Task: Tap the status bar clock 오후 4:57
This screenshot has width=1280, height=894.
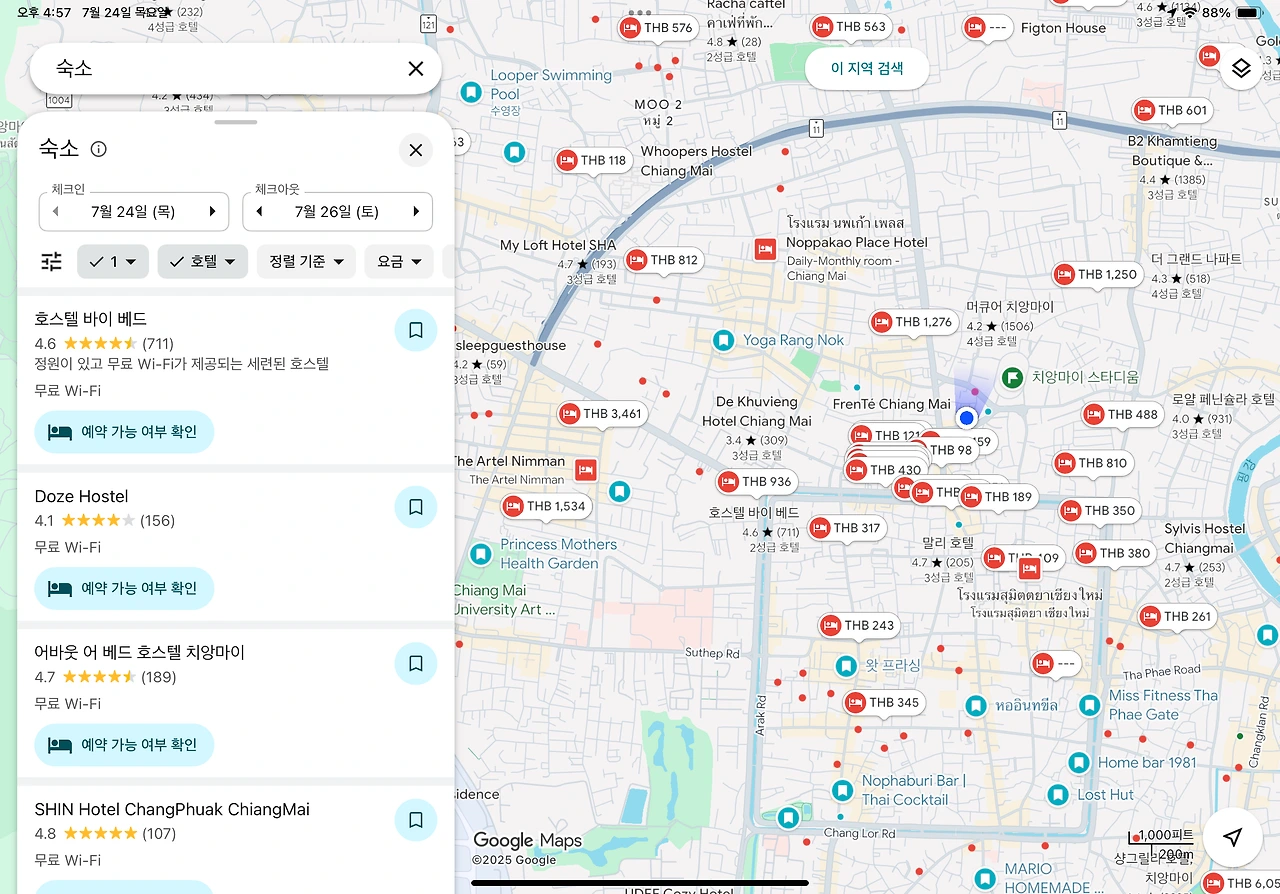Action: click(43, 13)
